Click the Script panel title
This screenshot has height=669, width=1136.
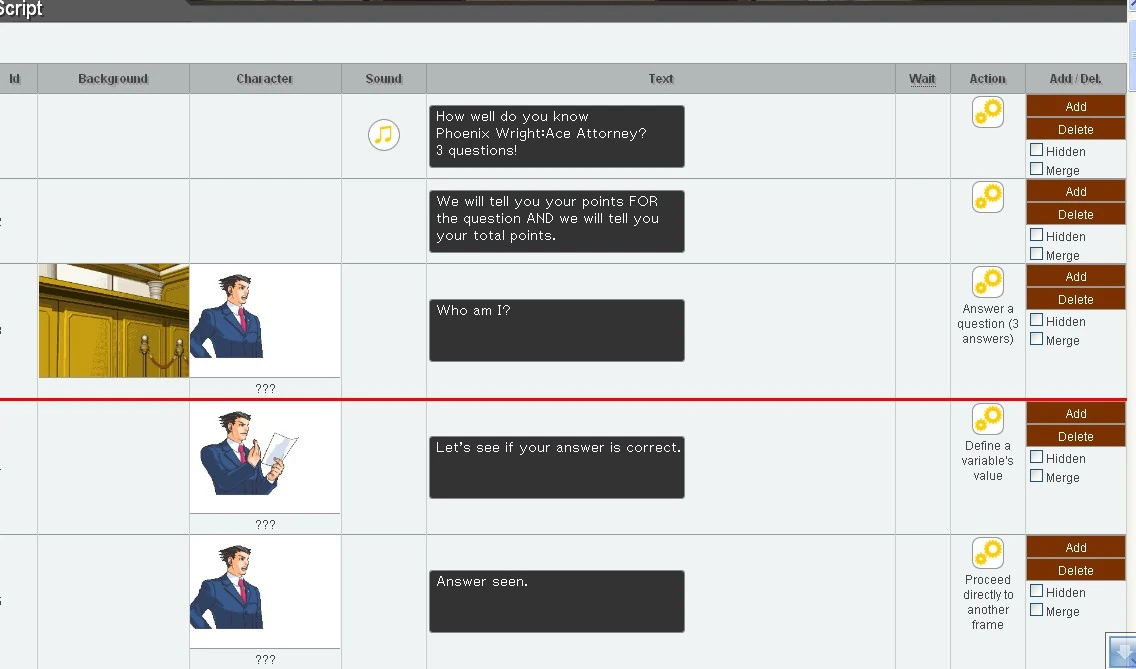21,9
